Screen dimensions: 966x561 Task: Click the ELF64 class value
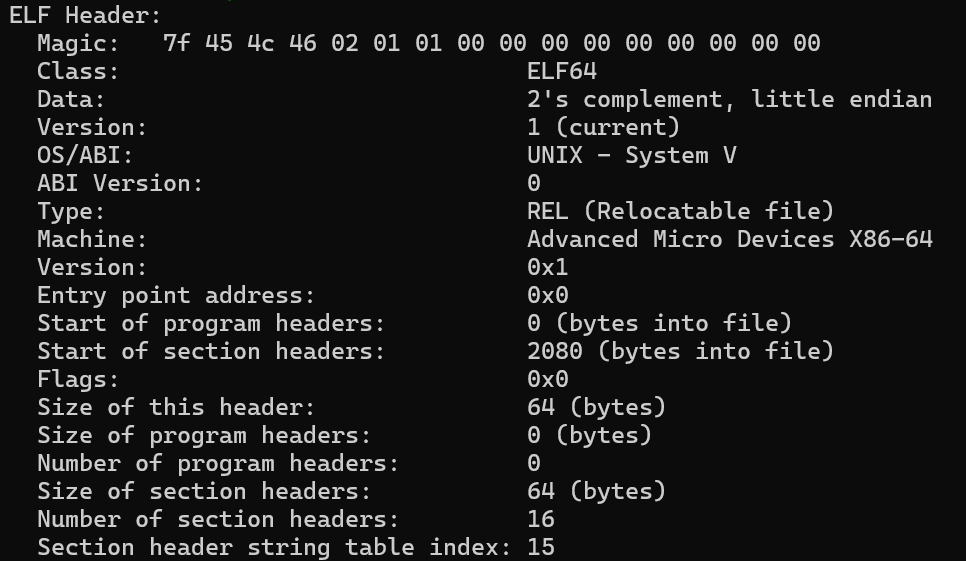[561, 71]
